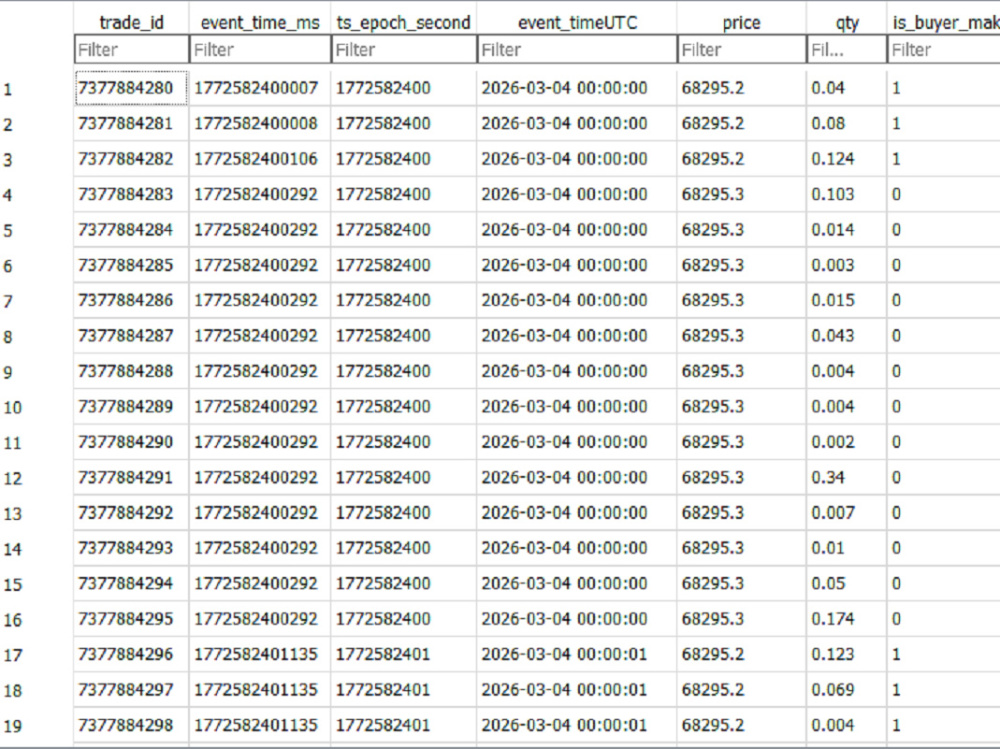Click event_time_ms cell 1772582400106
1000x749 pixels.
[260, 159]
